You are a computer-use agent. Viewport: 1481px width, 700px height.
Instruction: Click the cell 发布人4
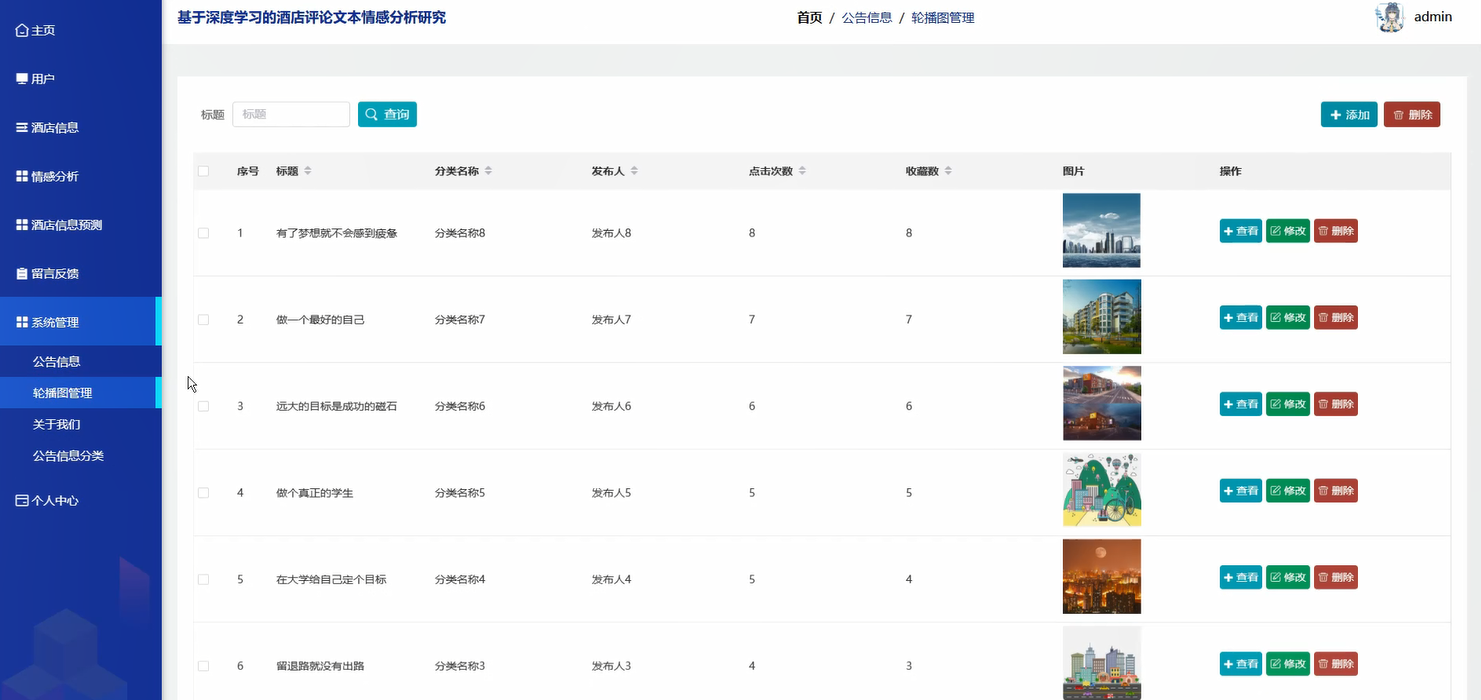(611, 579)
